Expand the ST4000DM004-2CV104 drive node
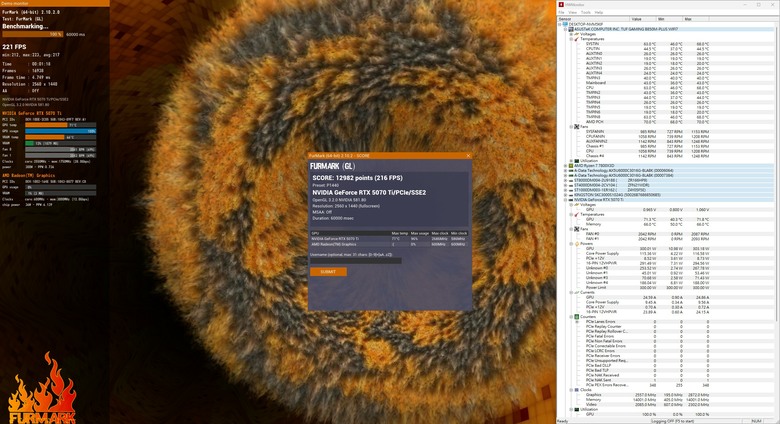 tap(566, 185)
